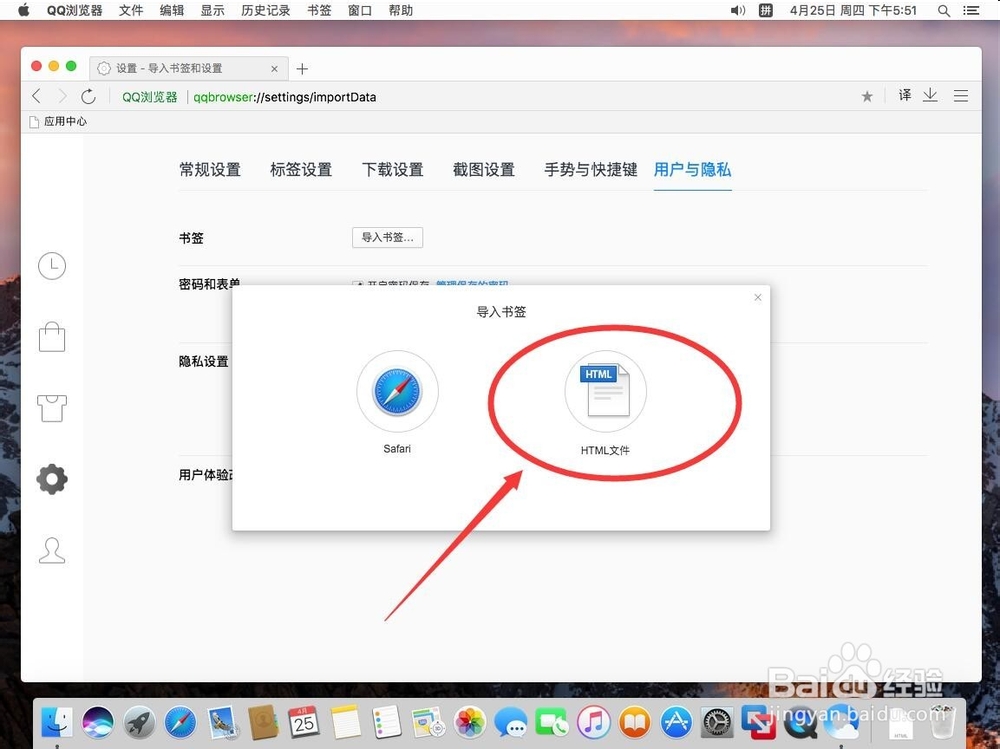Open the 文件 menu
Viewport: 1000px width, 749px height.
[x=131, y=10]
